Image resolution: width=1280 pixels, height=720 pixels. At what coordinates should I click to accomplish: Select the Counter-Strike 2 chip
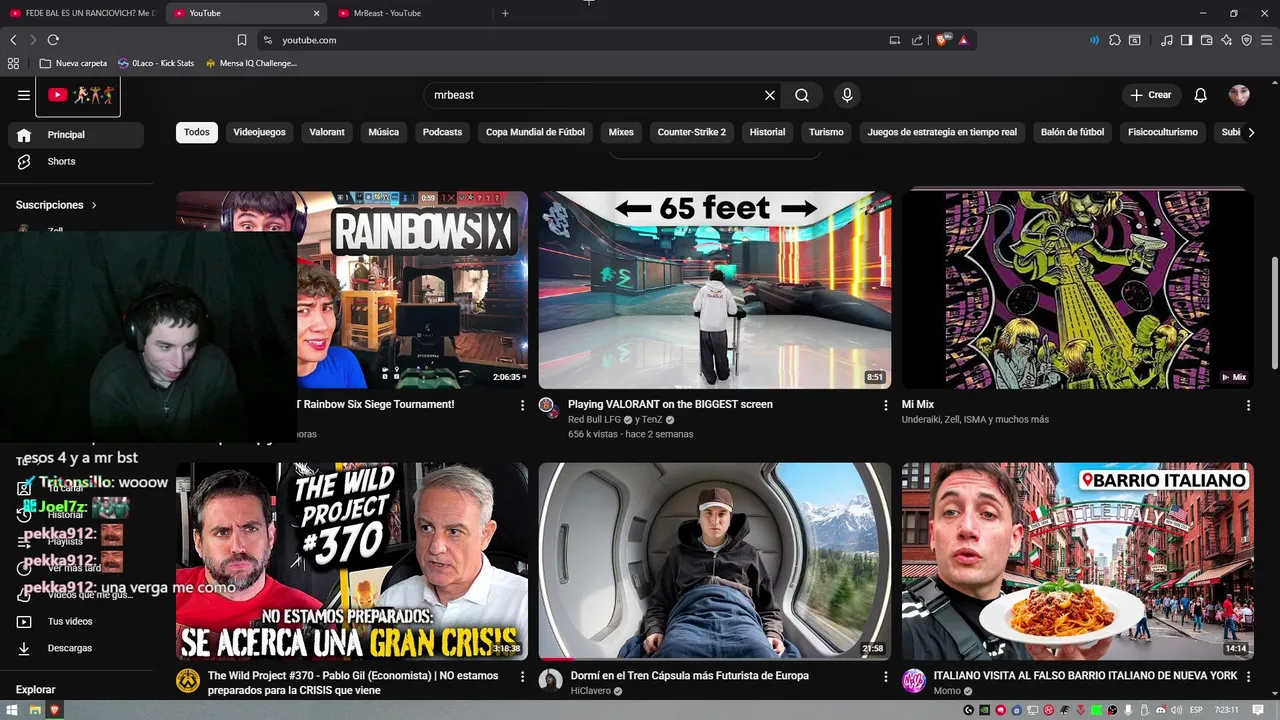[692, 132]
